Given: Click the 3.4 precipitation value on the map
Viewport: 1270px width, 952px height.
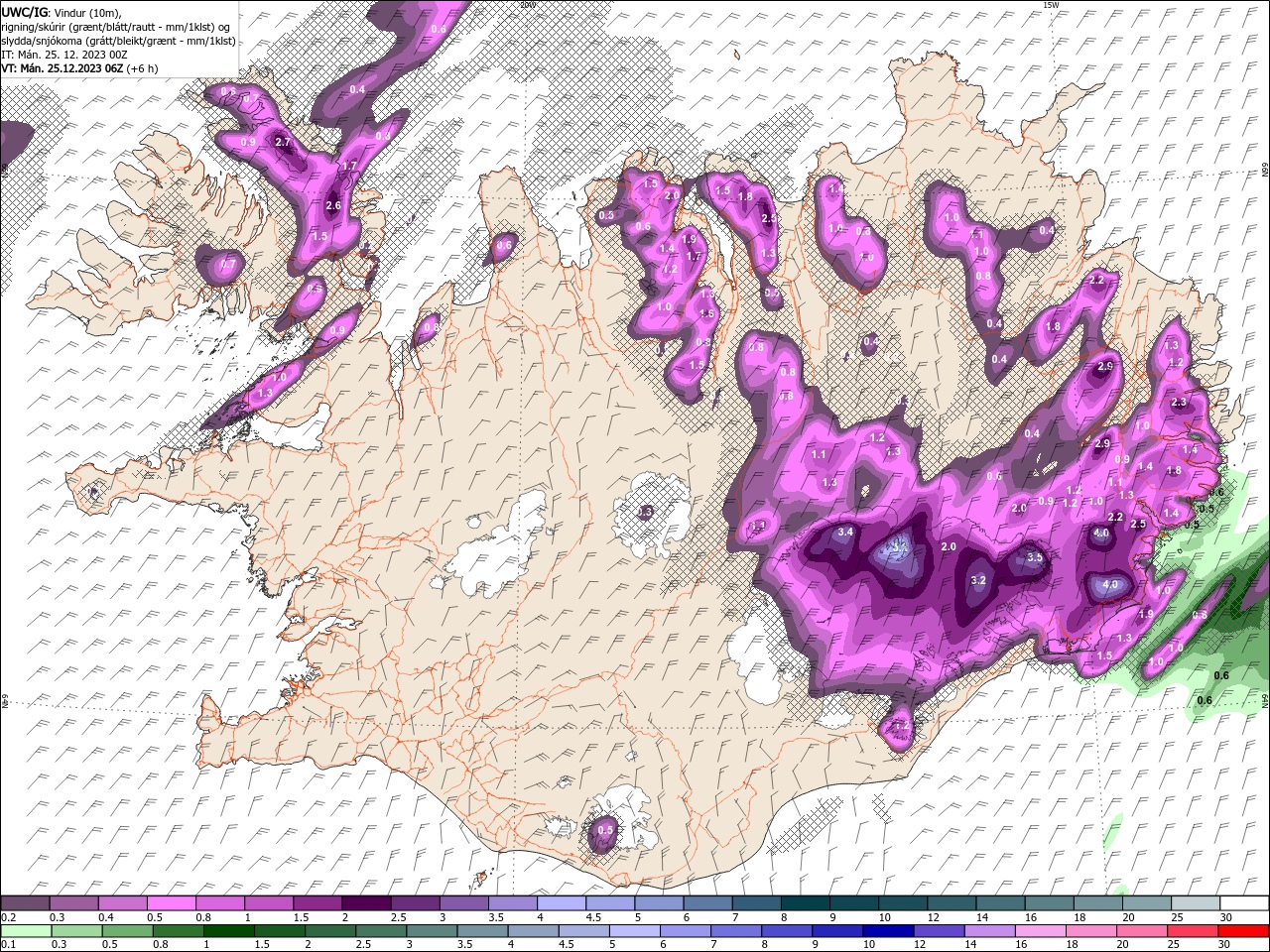Looking at the screenshot, I should click(845, 533).
